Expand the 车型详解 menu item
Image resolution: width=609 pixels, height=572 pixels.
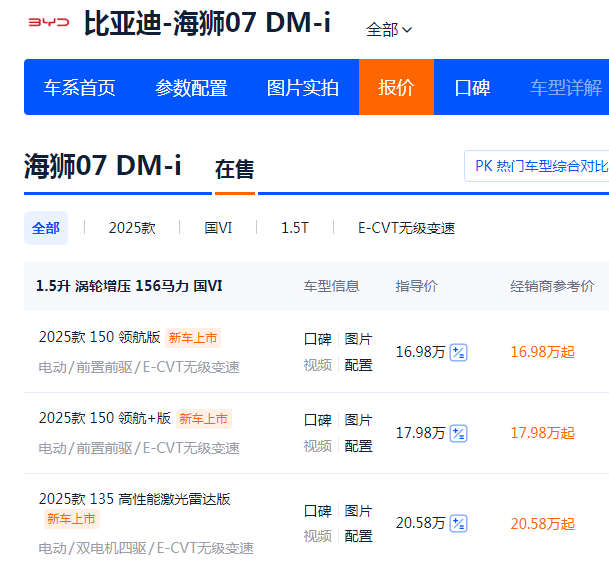click(566, 88)
